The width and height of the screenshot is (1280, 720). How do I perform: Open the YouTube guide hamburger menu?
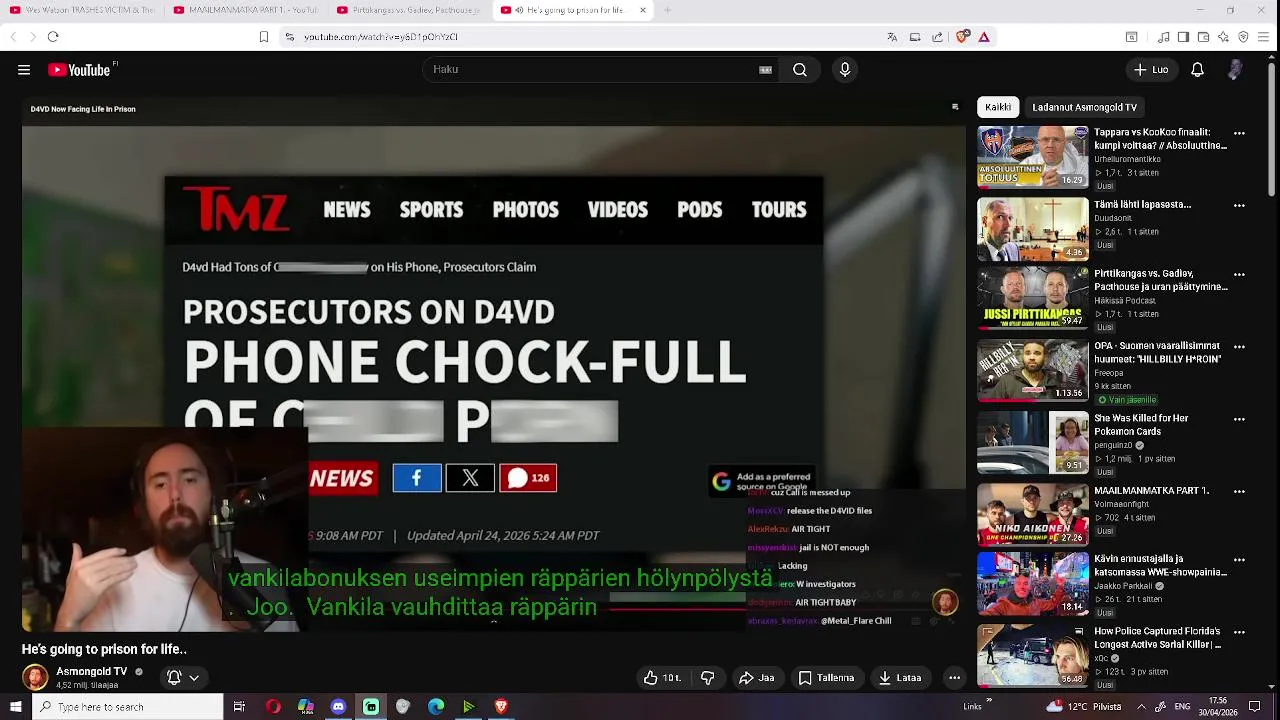tap(24, 70)
